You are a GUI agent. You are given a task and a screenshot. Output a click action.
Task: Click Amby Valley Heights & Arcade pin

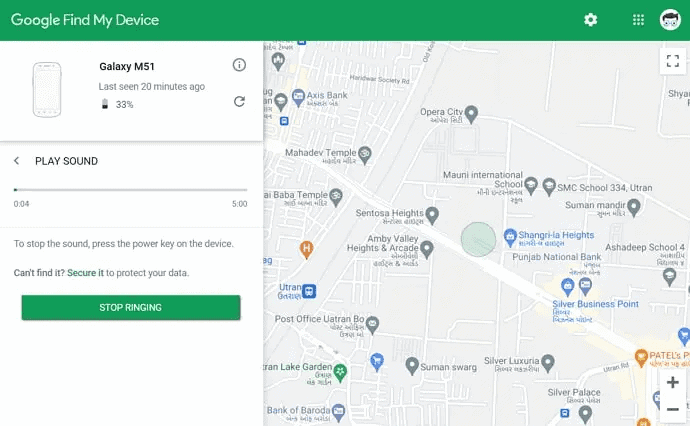(426, 250)
